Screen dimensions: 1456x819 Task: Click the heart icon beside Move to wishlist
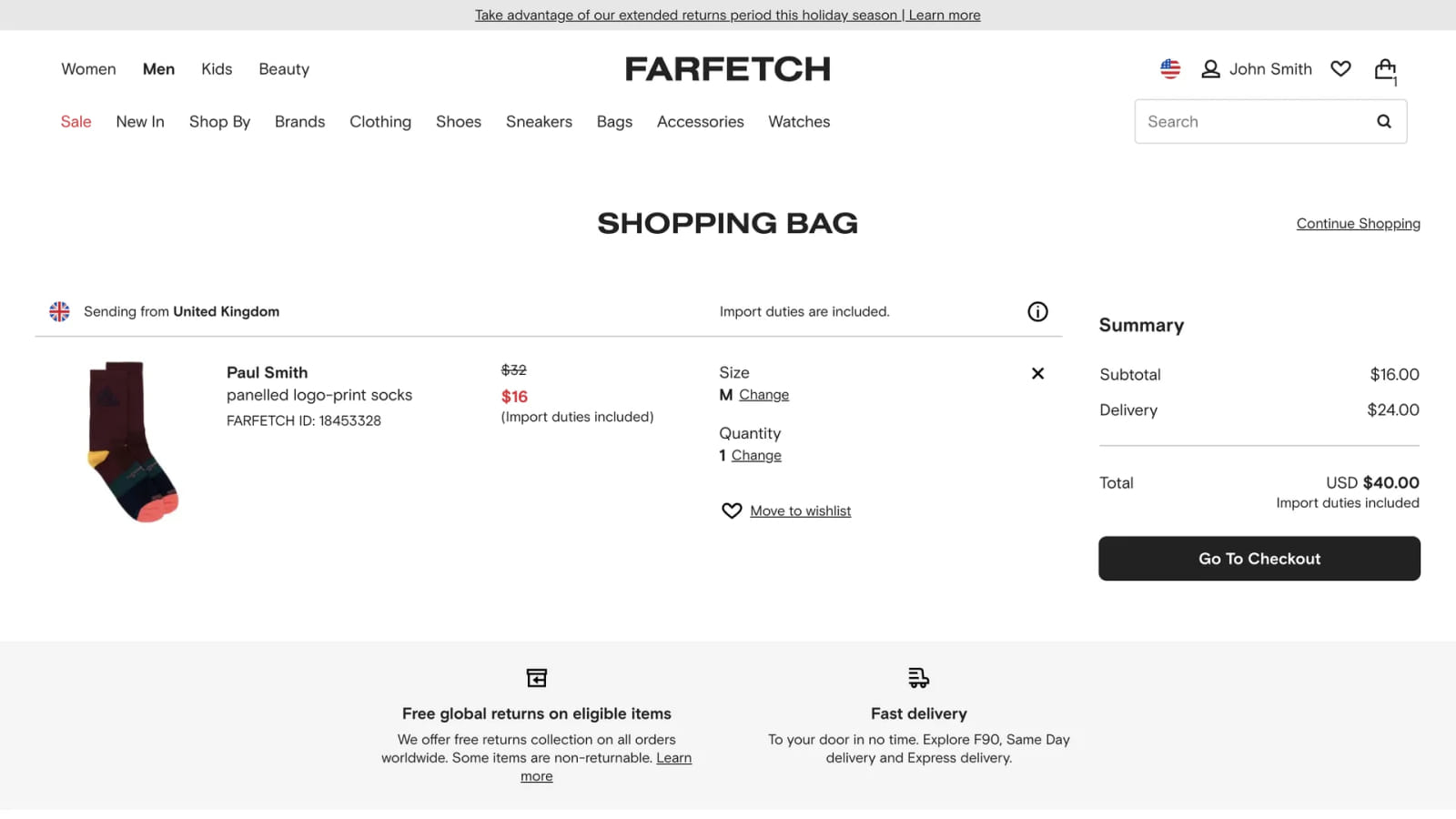tap(732, 511)
